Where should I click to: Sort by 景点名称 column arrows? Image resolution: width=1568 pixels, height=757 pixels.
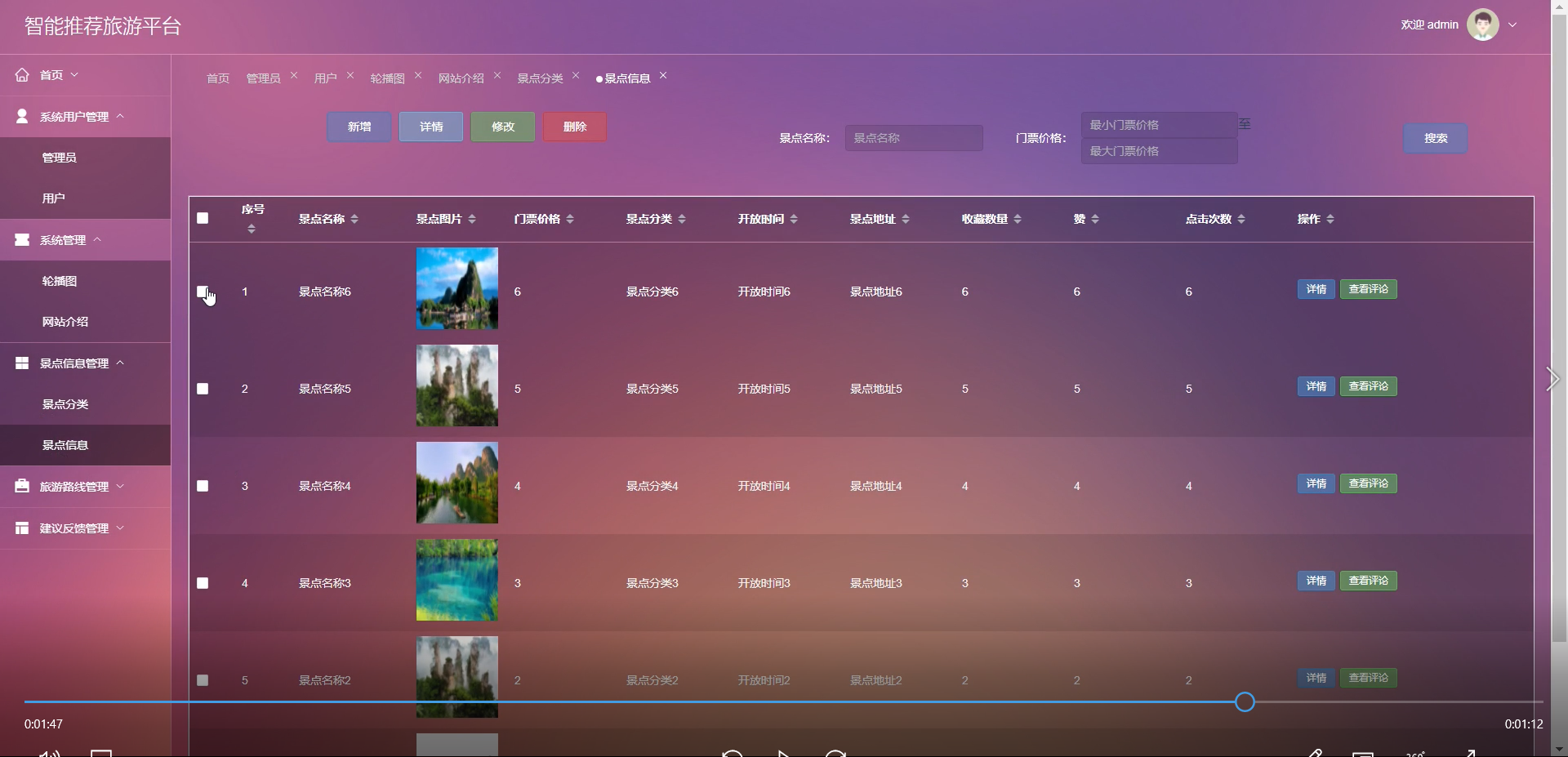tap(354, 219)
